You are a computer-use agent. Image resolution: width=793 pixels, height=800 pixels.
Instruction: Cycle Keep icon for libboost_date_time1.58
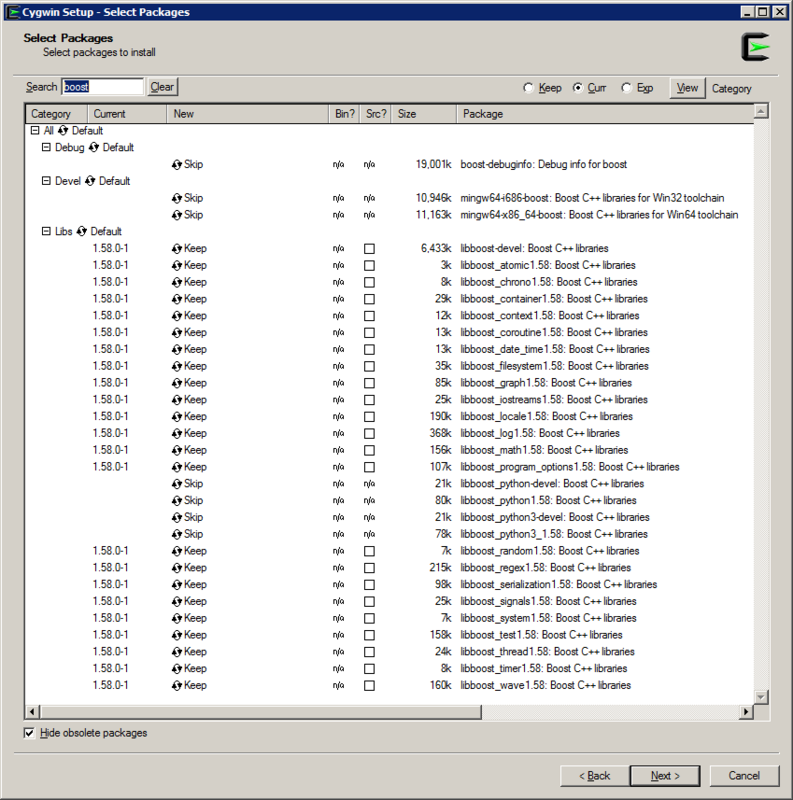pyautogui.click(x=177, y=349)
